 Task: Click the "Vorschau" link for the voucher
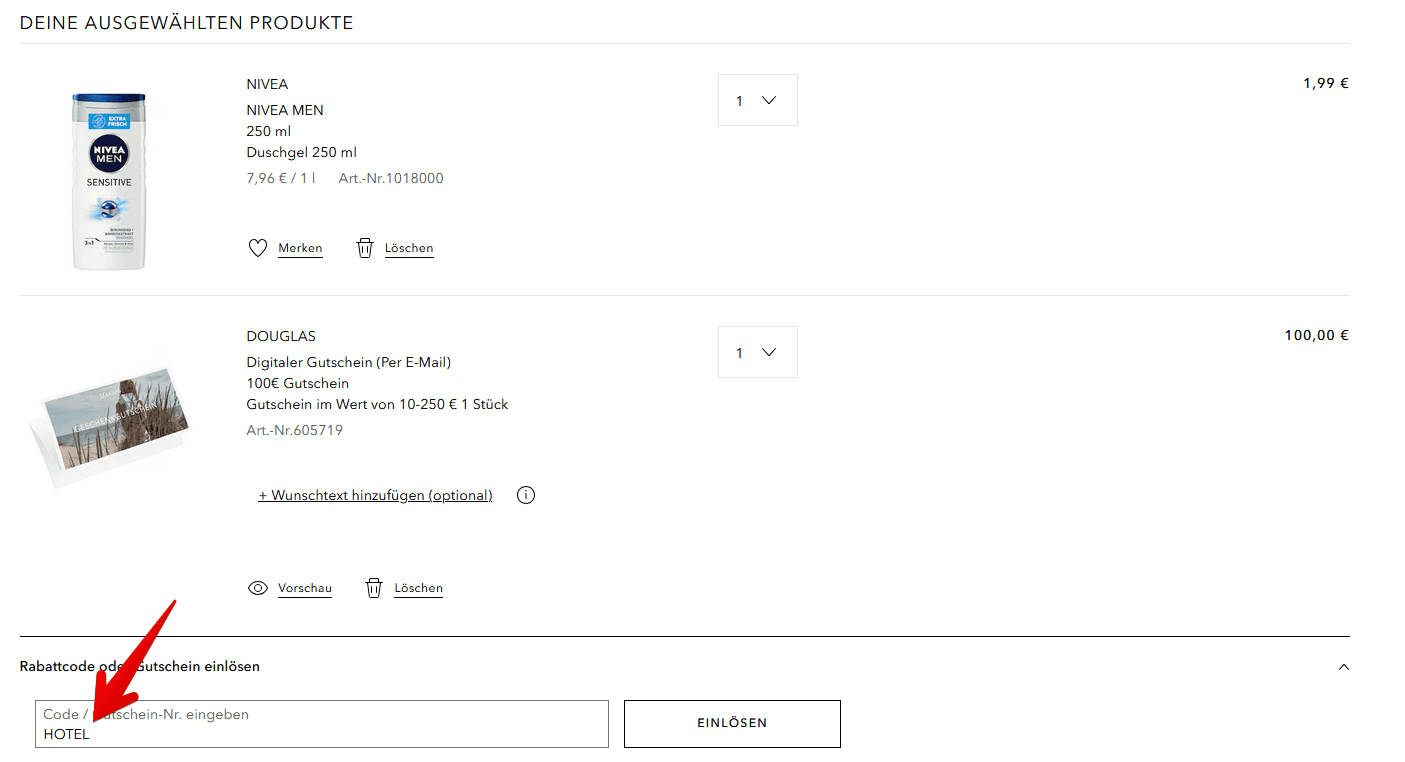[305, 588]
